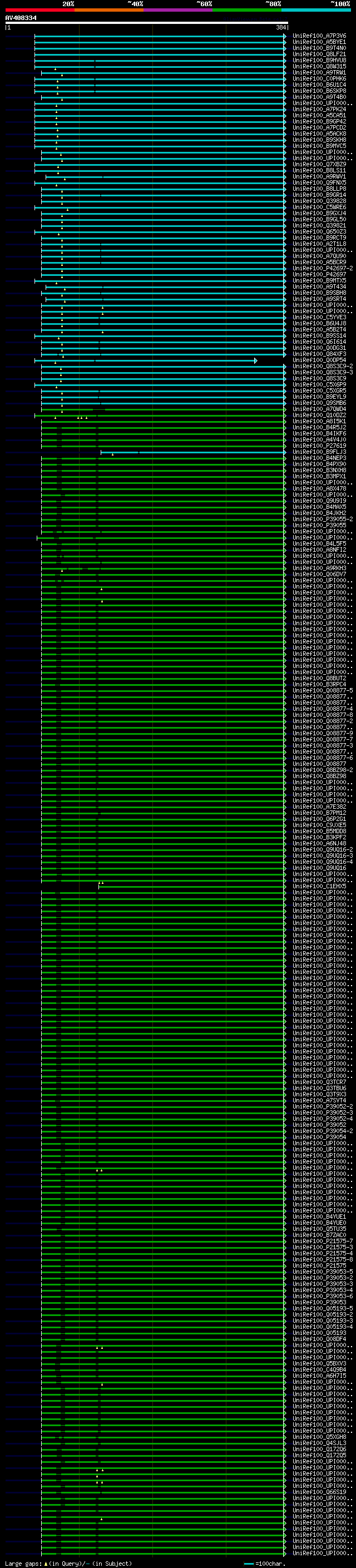Select hit UniRef100_Q8BZ98-2

323,770
